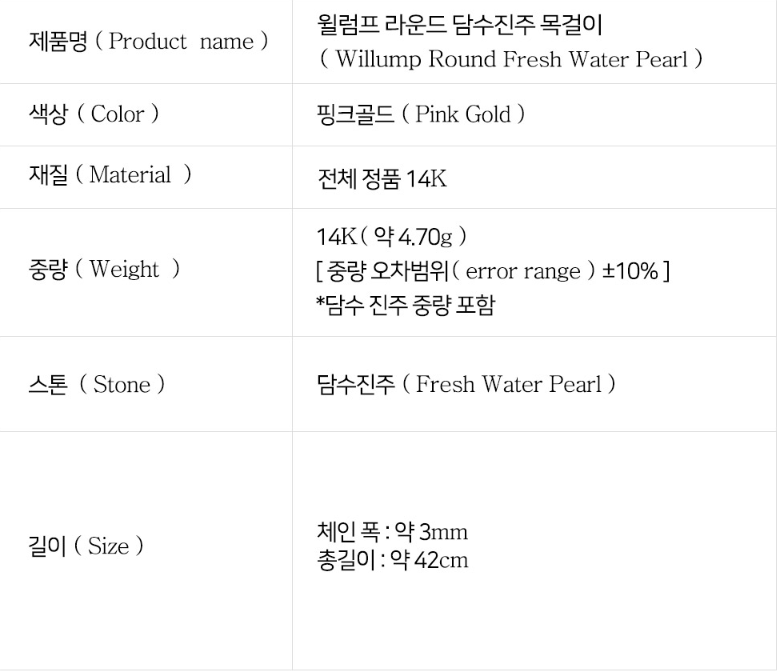
Task: Select the '핑크골드 (Pink Gold)' color value
Action: point(420,114)
